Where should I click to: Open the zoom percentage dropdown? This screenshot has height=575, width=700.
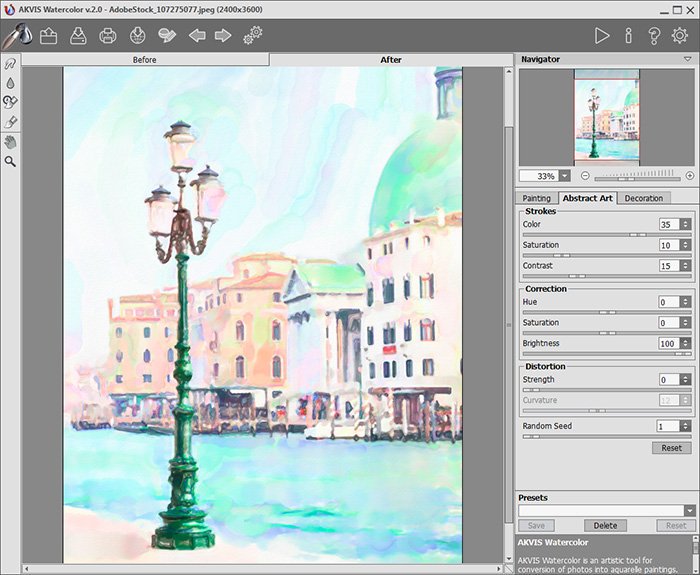567,175
